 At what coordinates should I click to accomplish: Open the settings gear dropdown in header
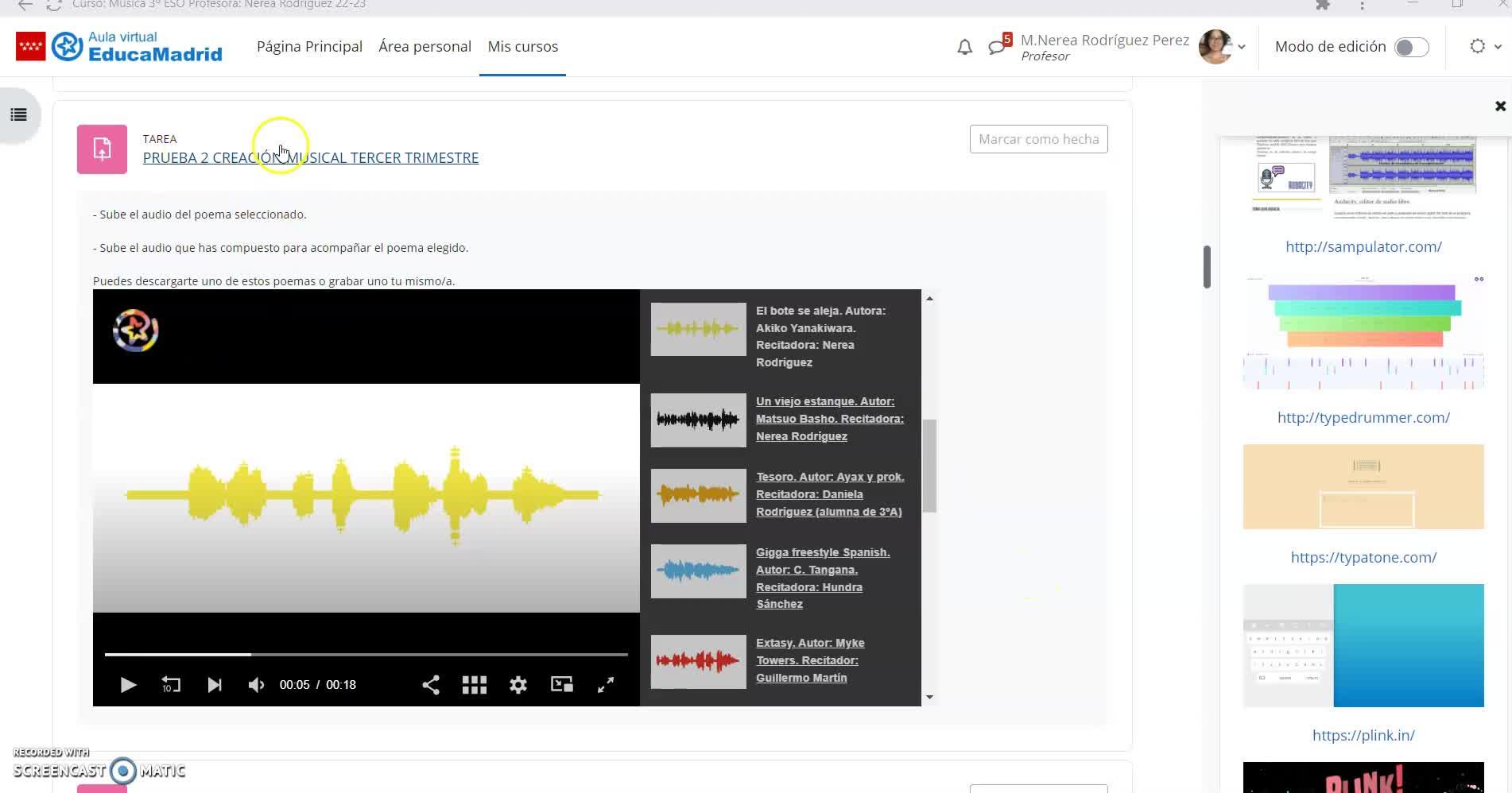pyautogui.click(x=1484, y=47)
